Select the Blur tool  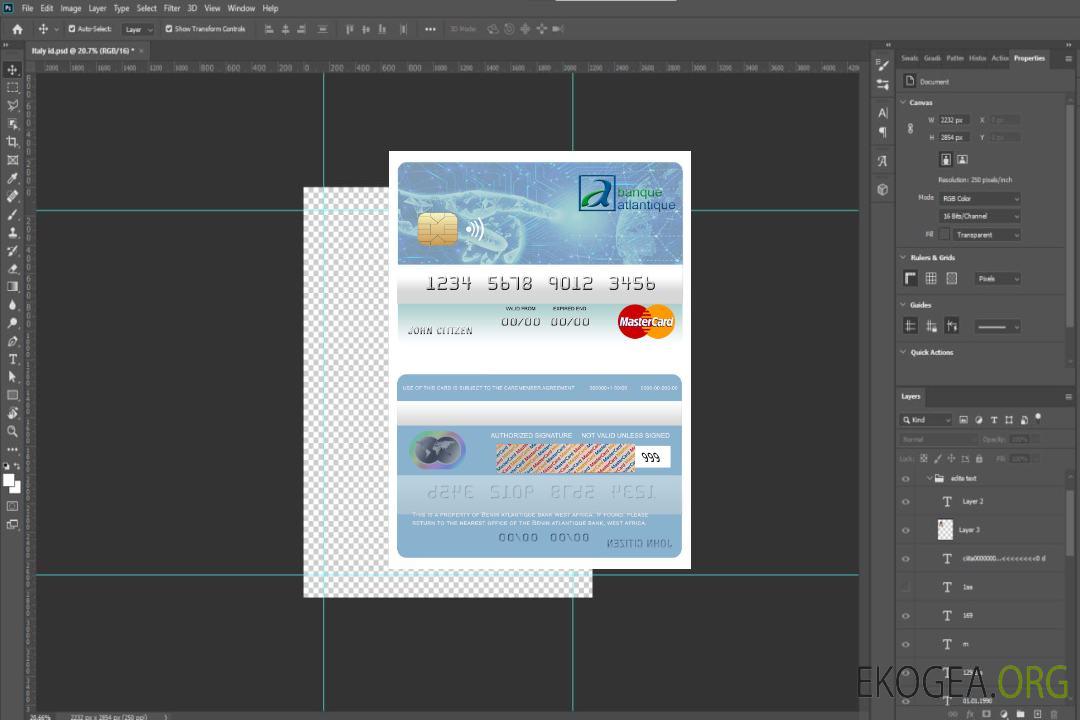[12, 305]
